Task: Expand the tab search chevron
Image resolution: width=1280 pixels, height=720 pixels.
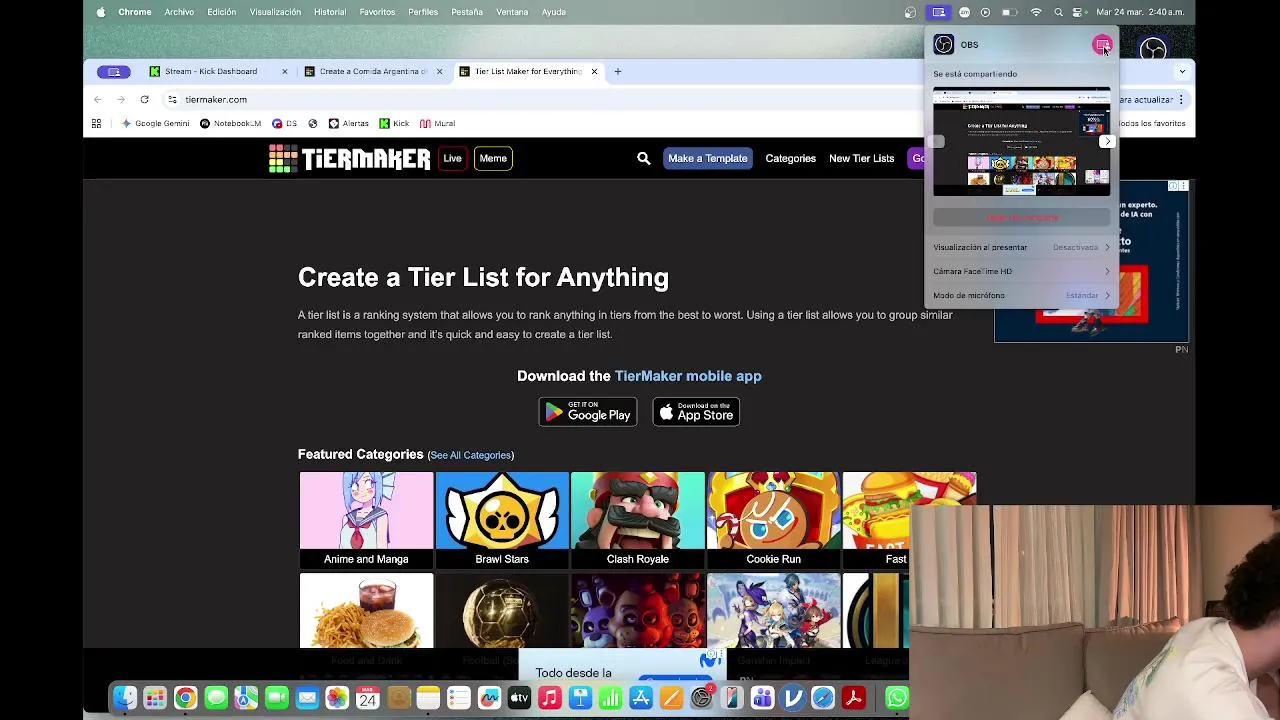Action: click(1182, 71)
